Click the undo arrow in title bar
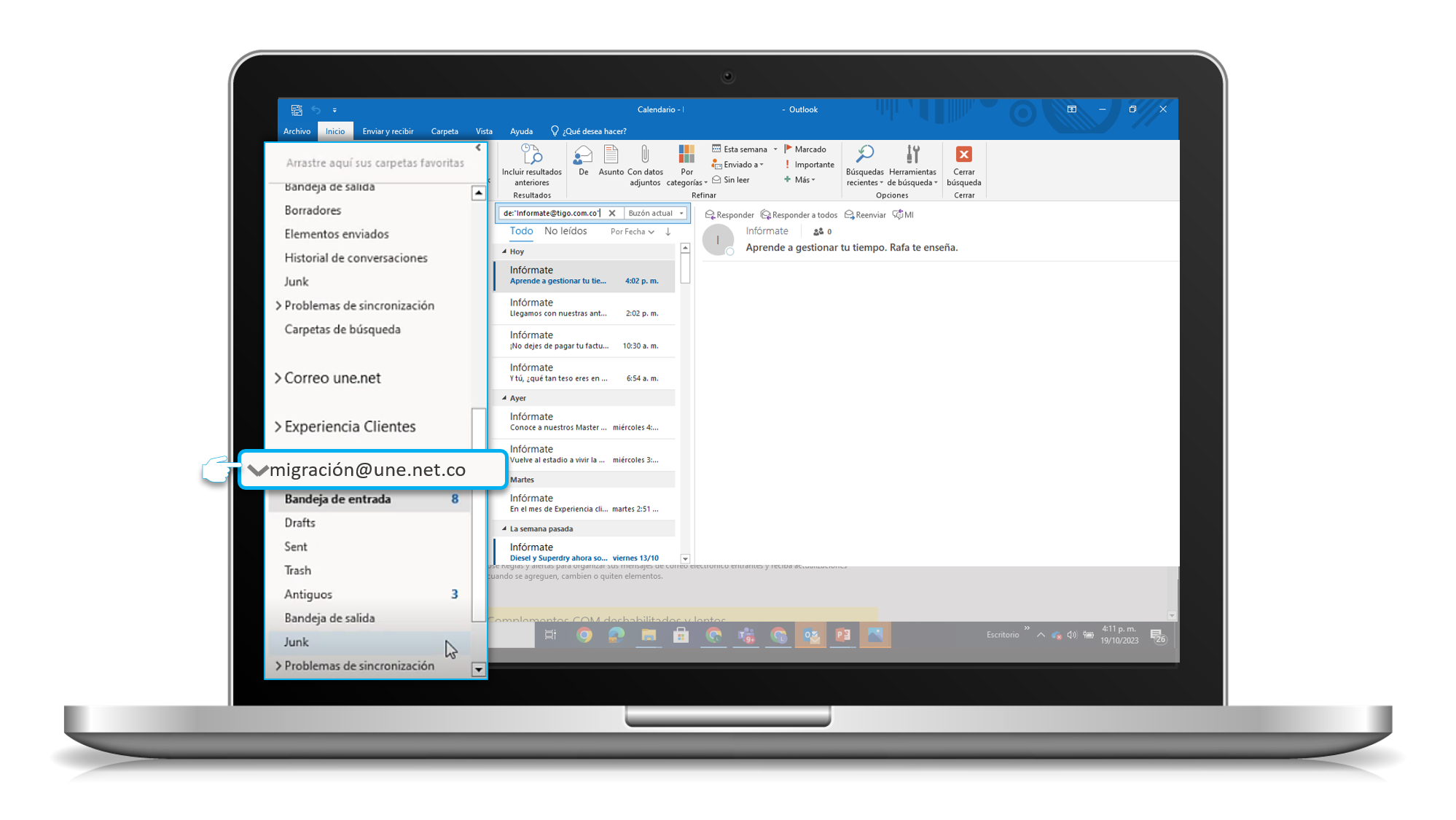This screenshot has height=820, width=1456. [316, 110]
